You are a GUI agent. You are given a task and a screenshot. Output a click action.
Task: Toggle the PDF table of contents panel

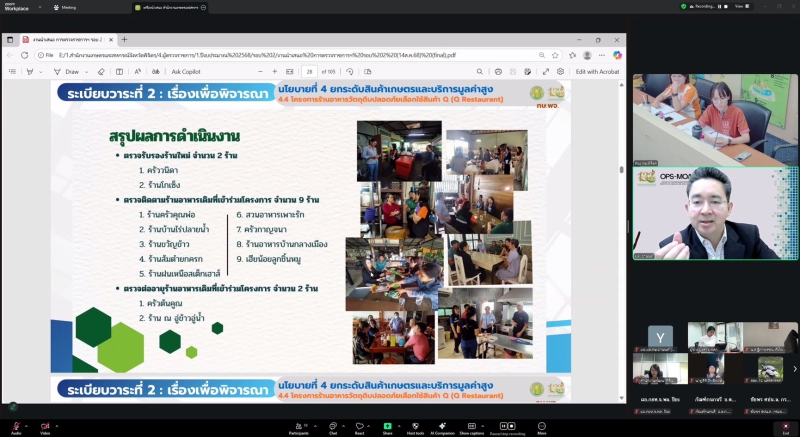click(12, 72)
